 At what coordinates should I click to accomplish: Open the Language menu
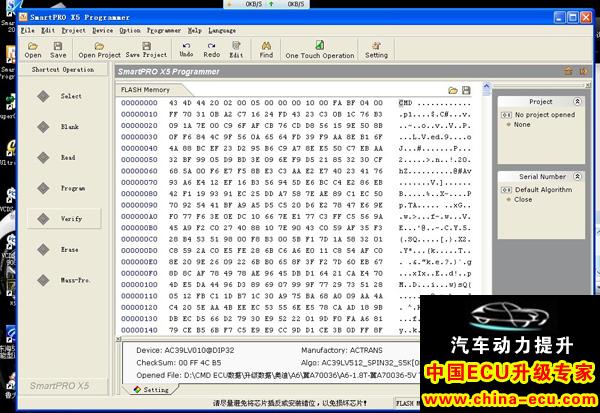(x=222, y=30)
